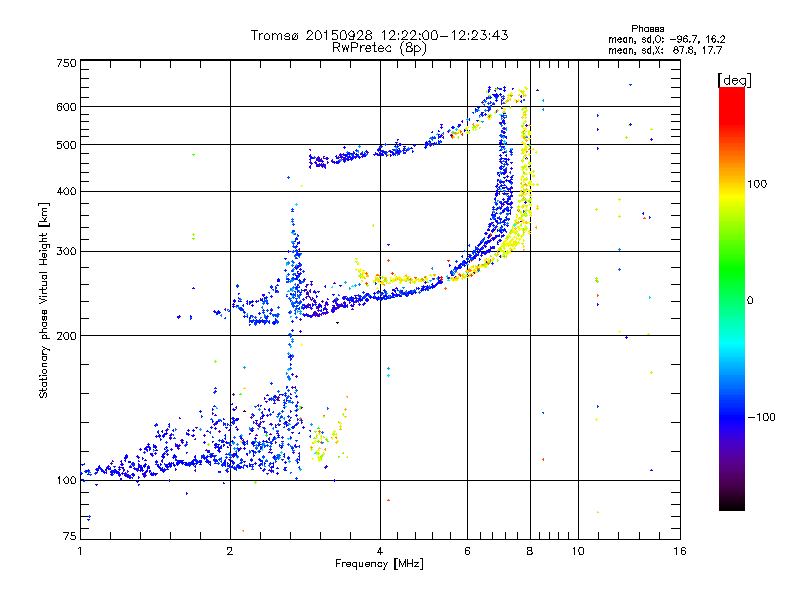Click the x-axis tick label '10'
The width and height of the screenshot is (800, 600).
pos(578,551)
